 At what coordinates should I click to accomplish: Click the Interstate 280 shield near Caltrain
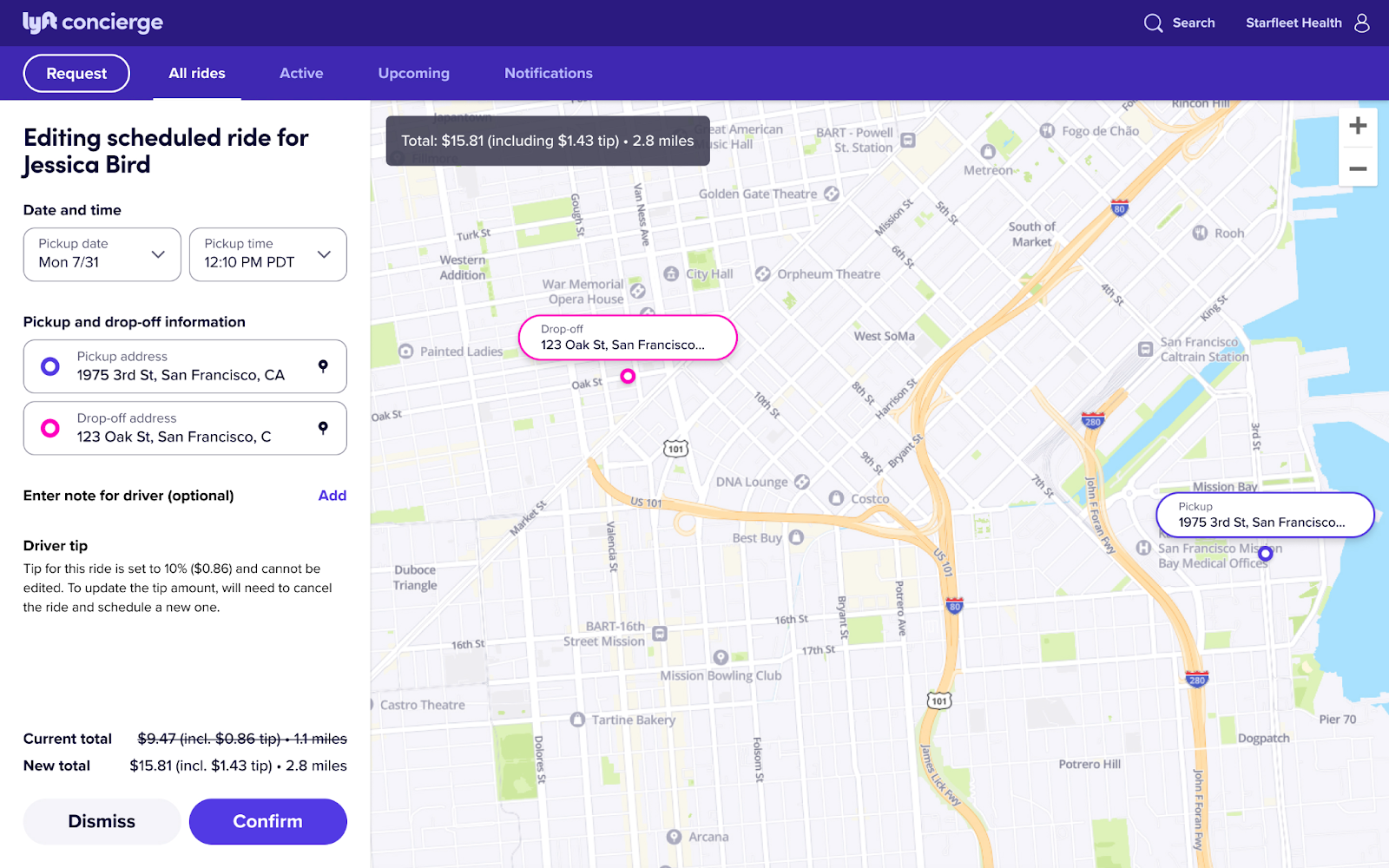(x=1093, y=421)
